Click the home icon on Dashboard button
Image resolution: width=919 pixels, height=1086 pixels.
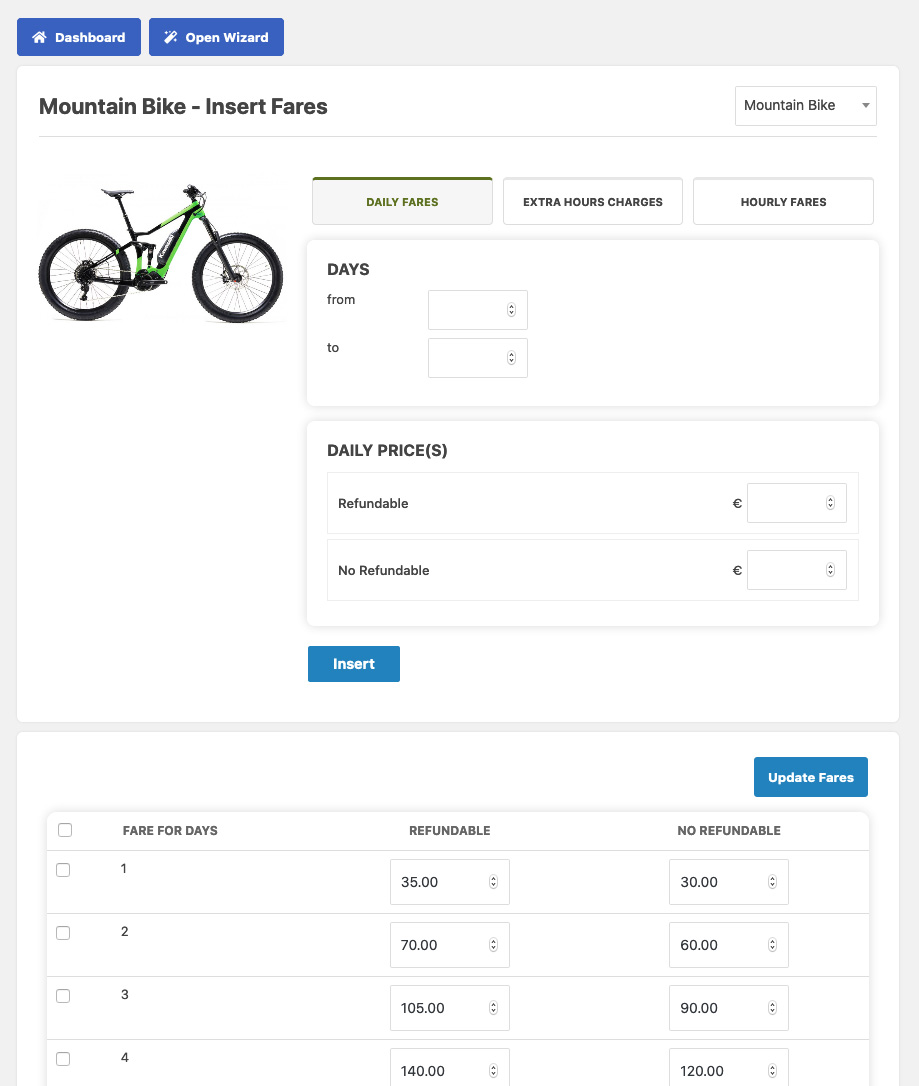[40, 38]
